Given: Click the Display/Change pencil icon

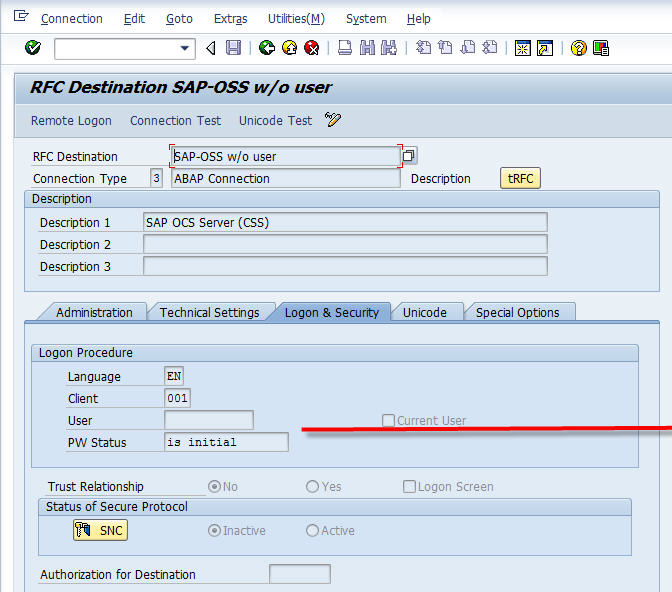Looking at the screenshot, I should (333, 120).
